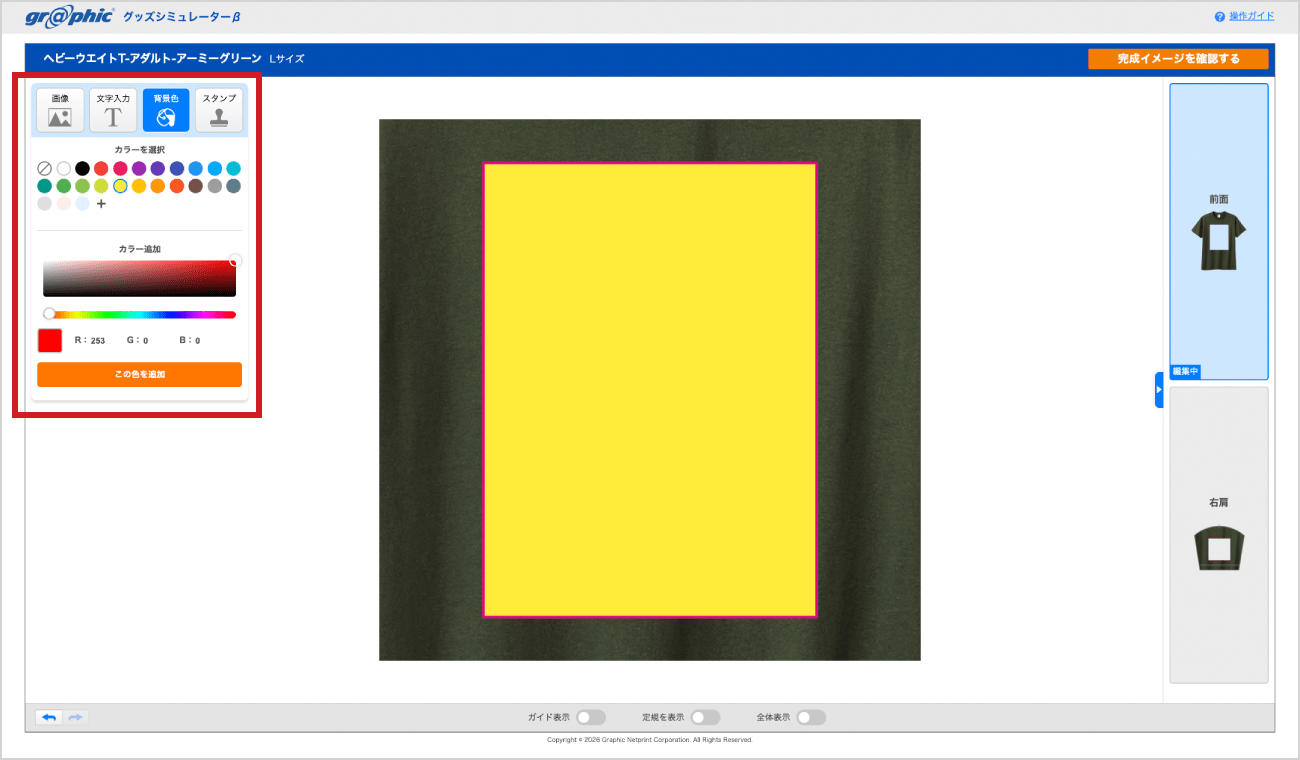The image size is (1300, 760).
Task: Select the teal color swatch
Action: tap(44, 186)
